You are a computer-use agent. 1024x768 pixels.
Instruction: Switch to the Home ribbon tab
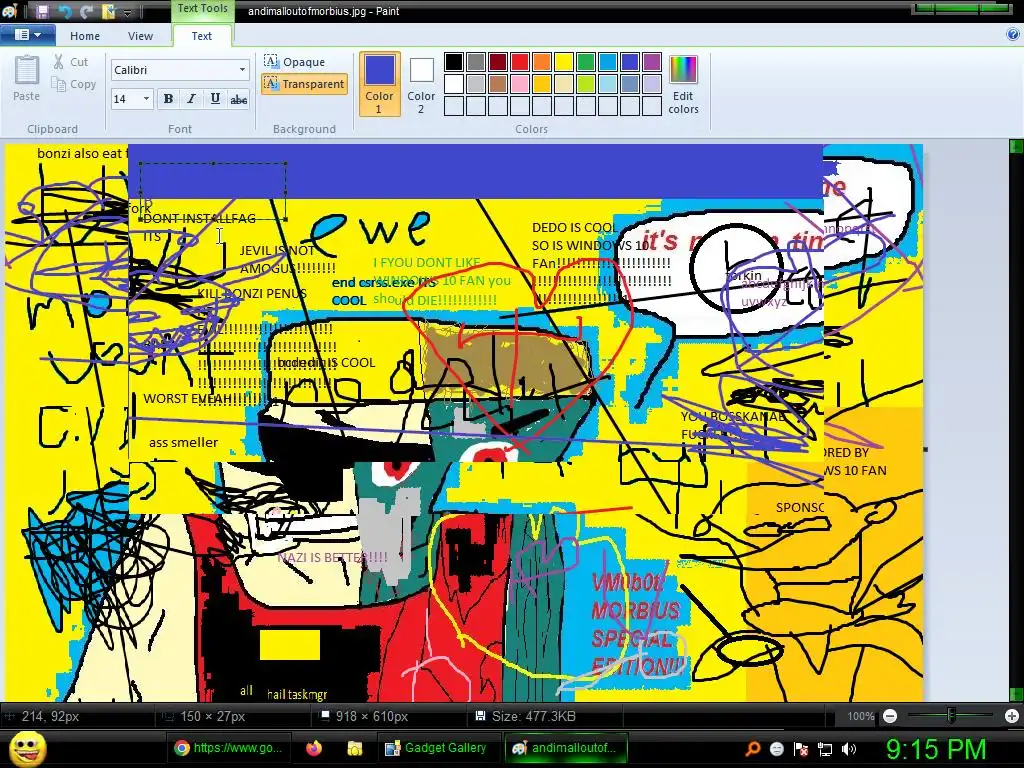point(85,36)
